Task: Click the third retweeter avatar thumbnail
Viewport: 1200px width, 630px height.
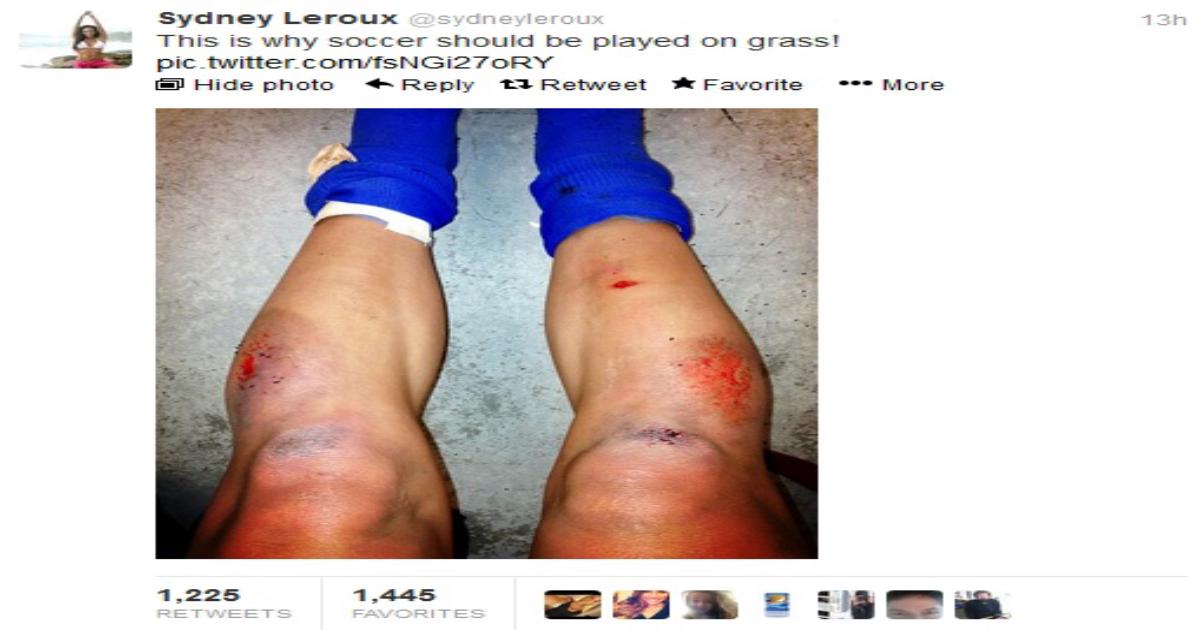Action: click(x=710, y=604)
